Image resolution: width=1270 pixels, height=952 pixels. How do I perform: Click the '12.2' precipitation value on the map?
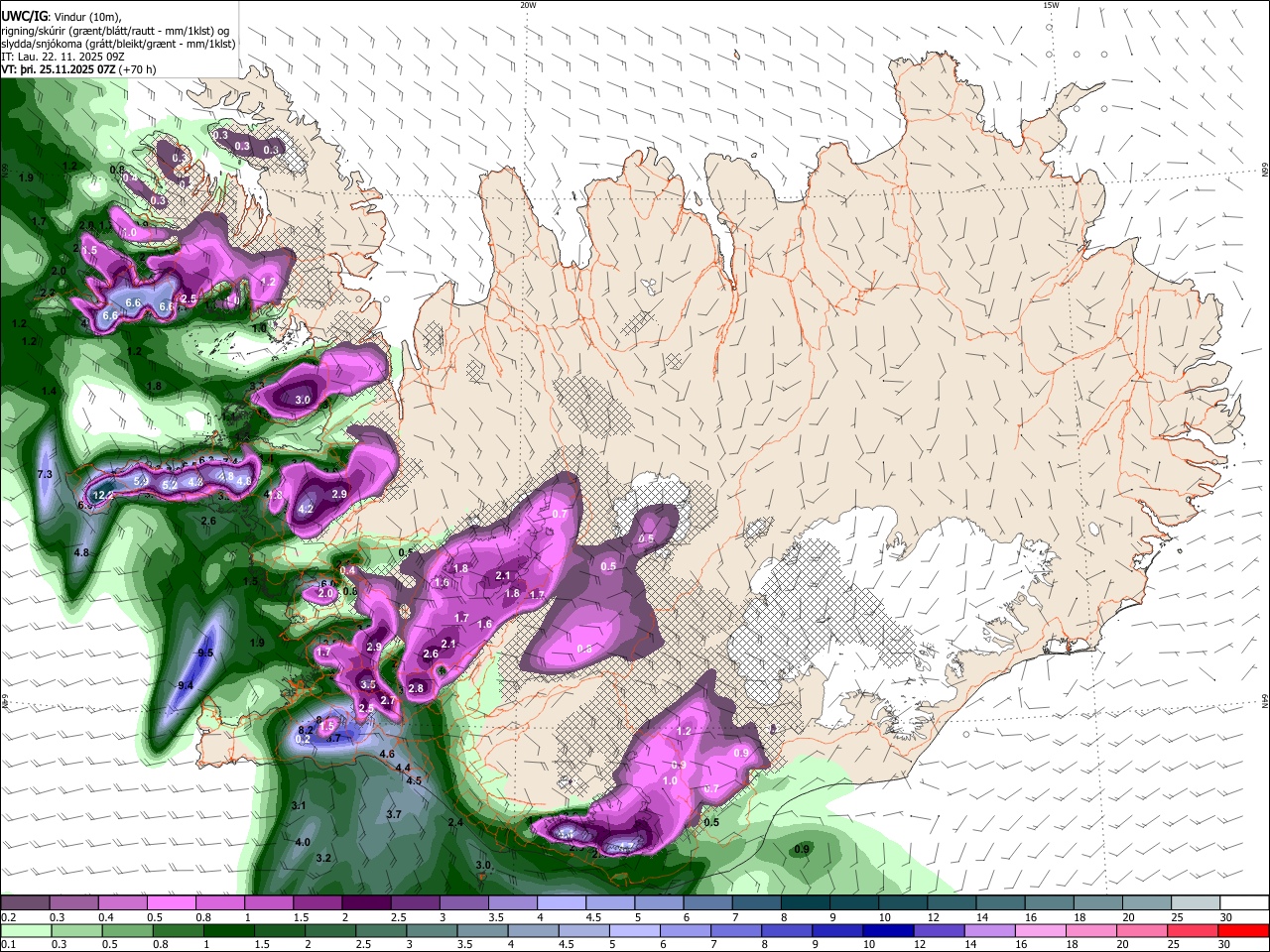102,495
